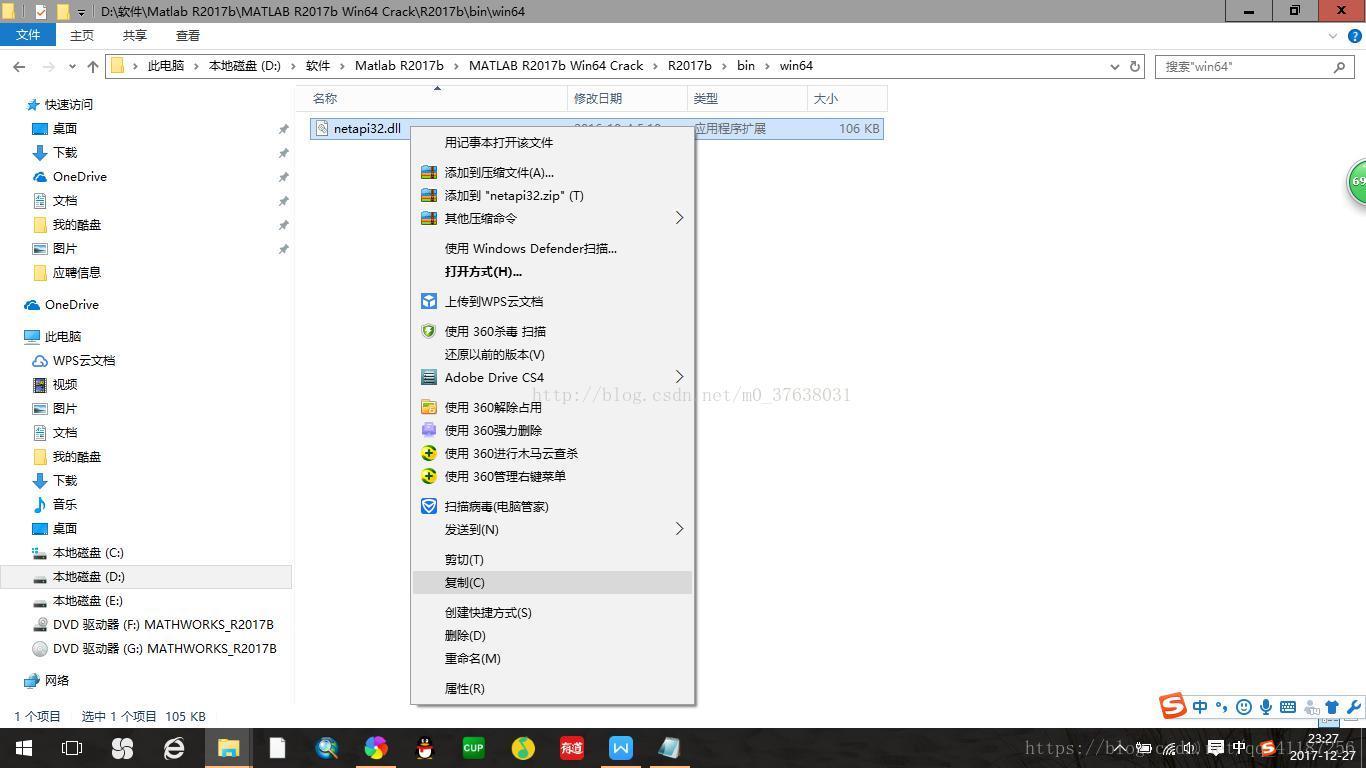Image resolution: width=1366 pixels, height=768 pixels.
Task: Click the search magnifier icon
Action: click(1339, 66)
